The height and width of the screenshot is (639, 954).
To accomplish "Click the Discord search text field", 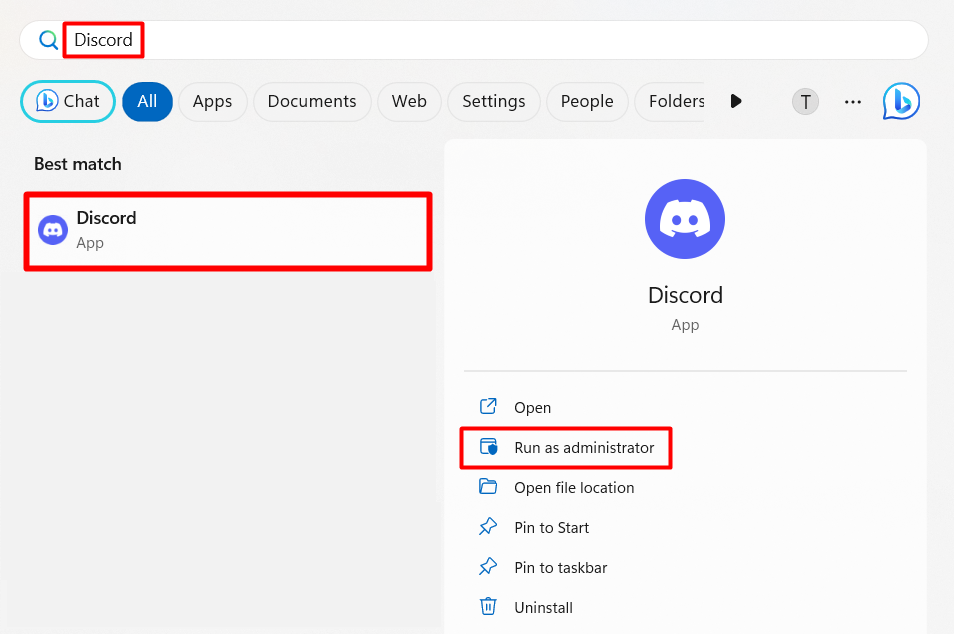I will [x=475, y=40].
